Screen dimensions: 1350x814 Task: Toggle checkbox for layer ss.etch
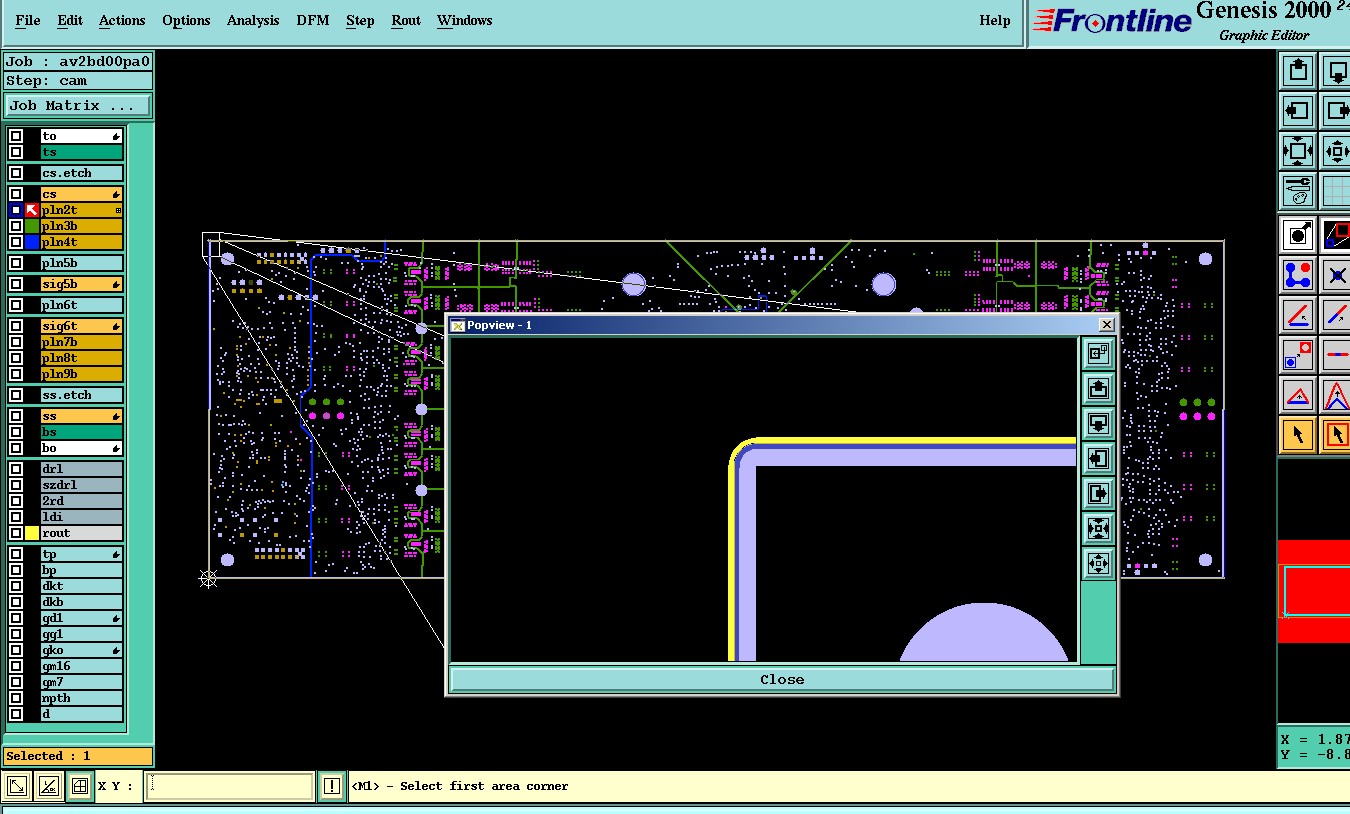click(16, 395)
